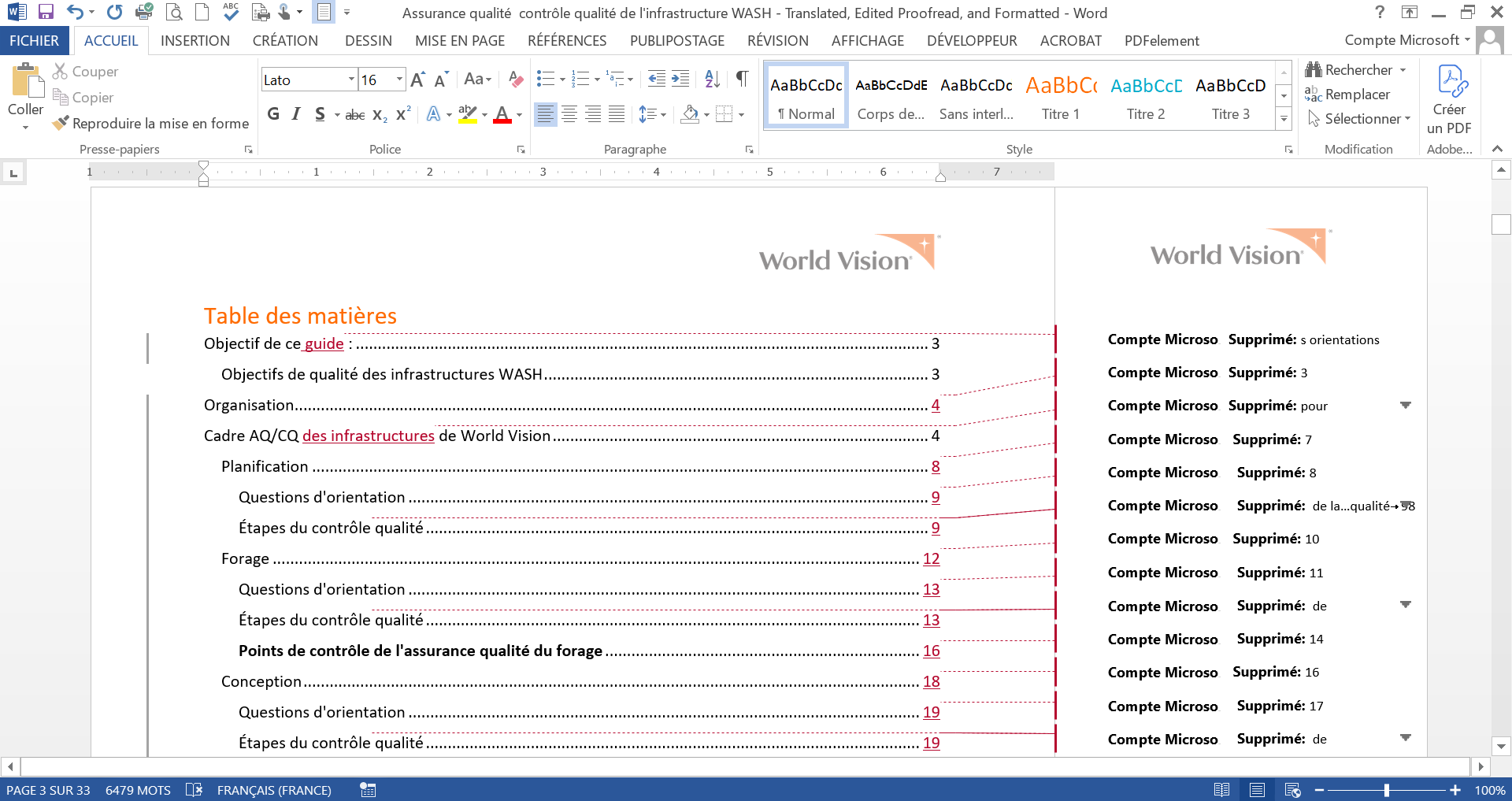This screenshot has width=1512, height=801.
Task: Click the yellow text highlight color
Action: tap(468, 115)
